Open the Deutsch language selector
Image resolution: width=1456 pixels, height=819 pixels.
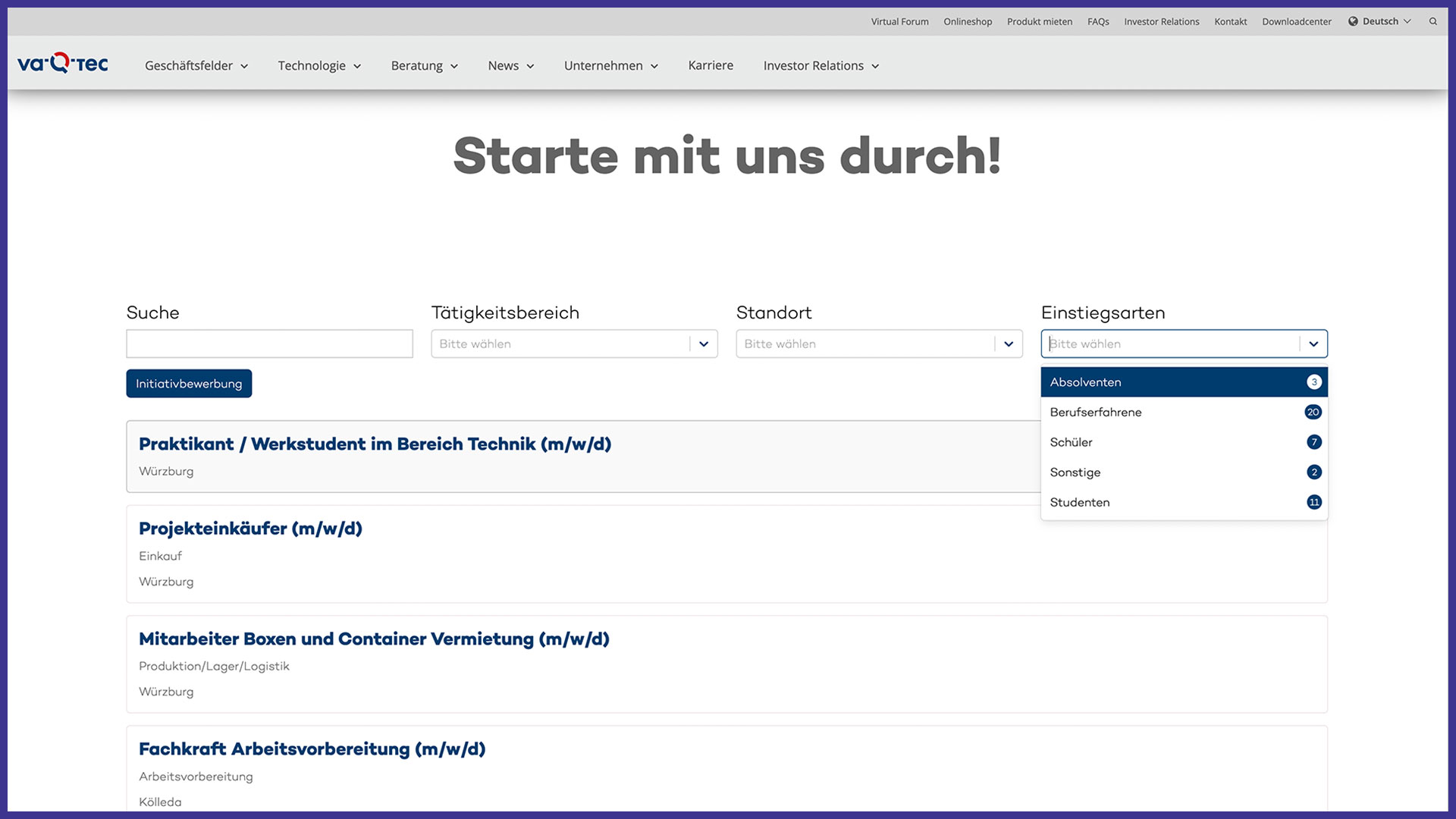coord(1379,21)
